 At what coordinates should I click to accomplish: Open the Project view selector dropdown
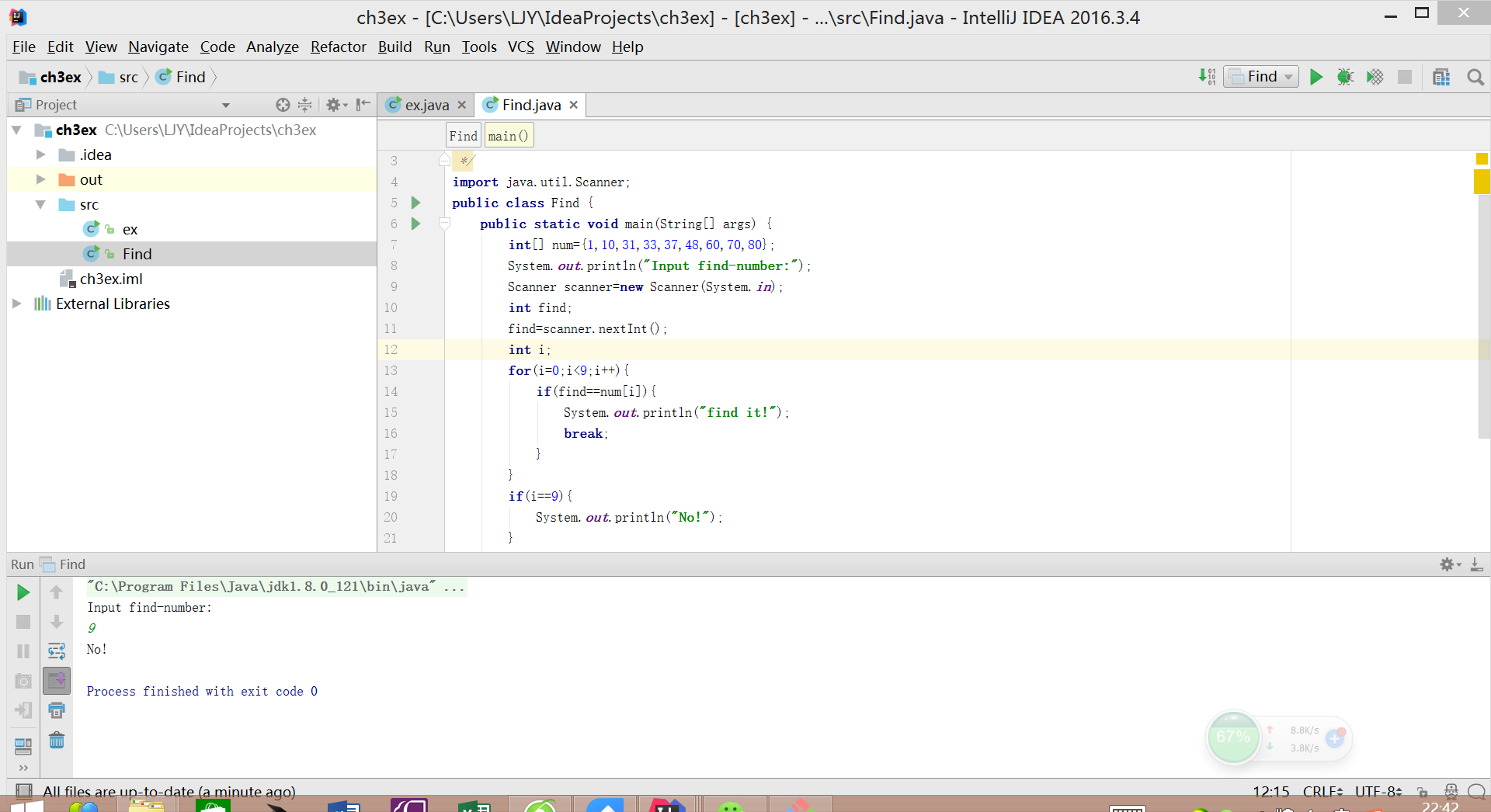point(226,105)
